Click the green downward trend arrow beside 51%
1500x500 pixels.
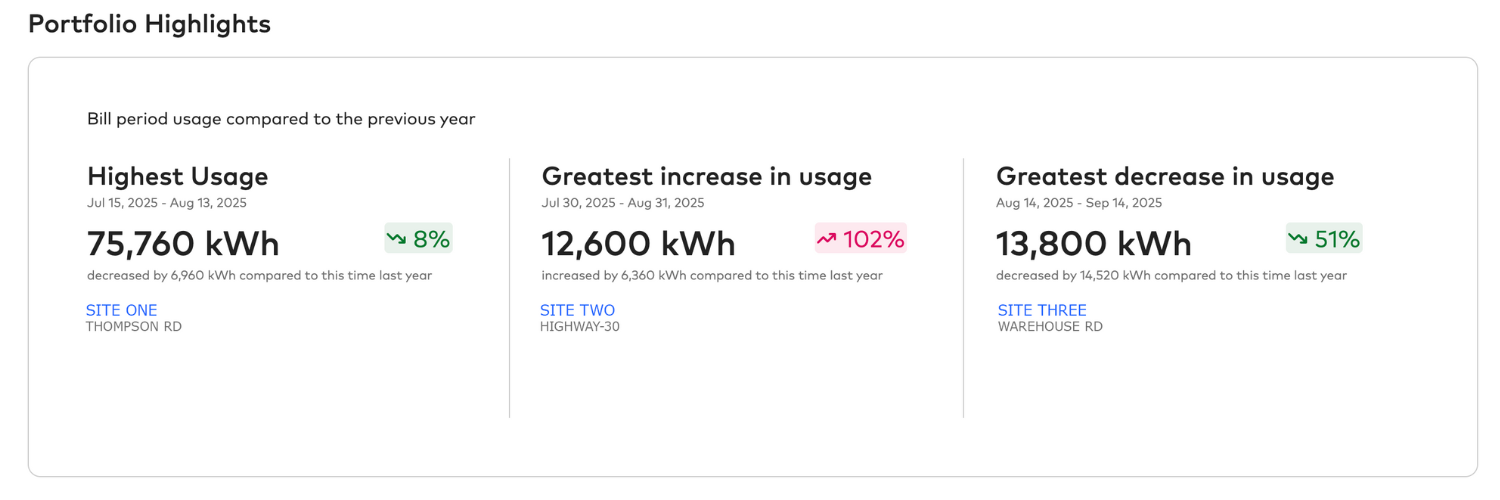point(1299,239)
